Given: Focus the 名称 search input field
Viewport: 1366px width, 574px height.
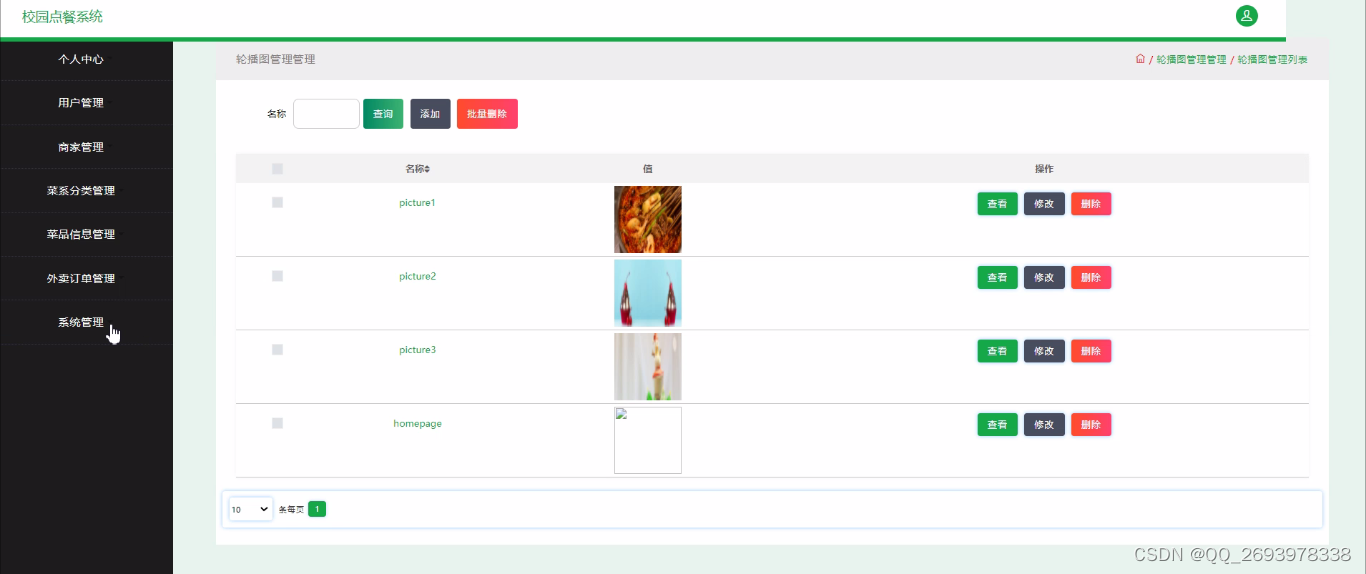Looking at the screenshot, I should (x=326, y=114).
